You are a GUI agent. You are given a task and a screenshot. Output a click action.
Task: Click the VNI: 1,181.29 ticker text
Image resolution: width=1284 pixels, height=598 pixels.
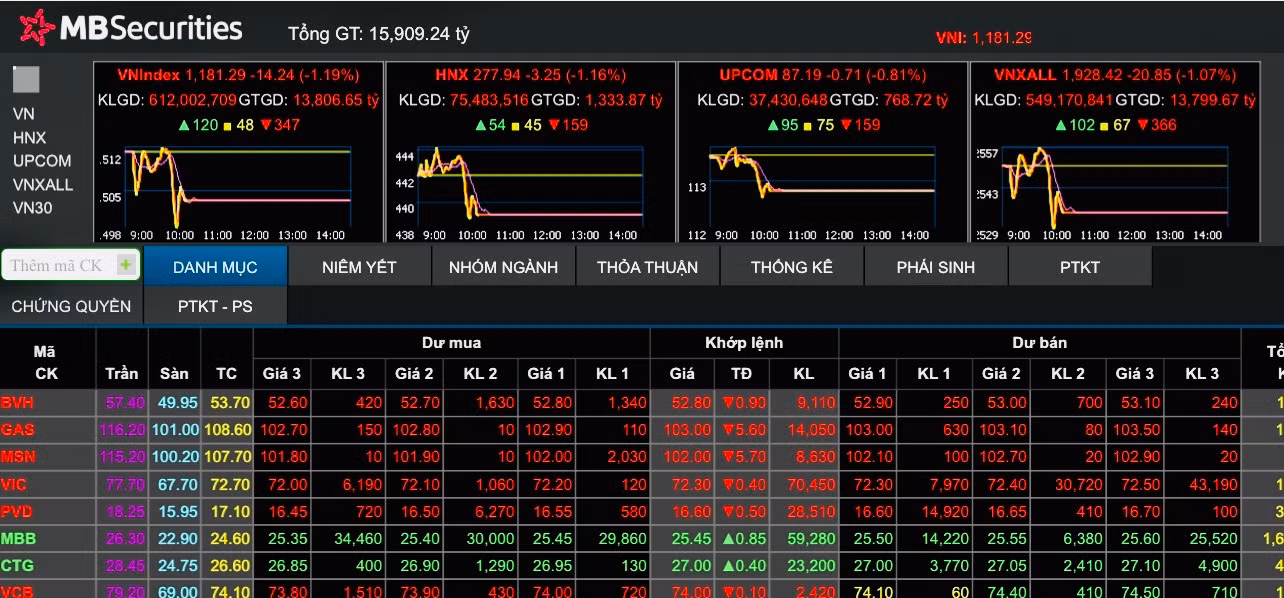(983, 38)
